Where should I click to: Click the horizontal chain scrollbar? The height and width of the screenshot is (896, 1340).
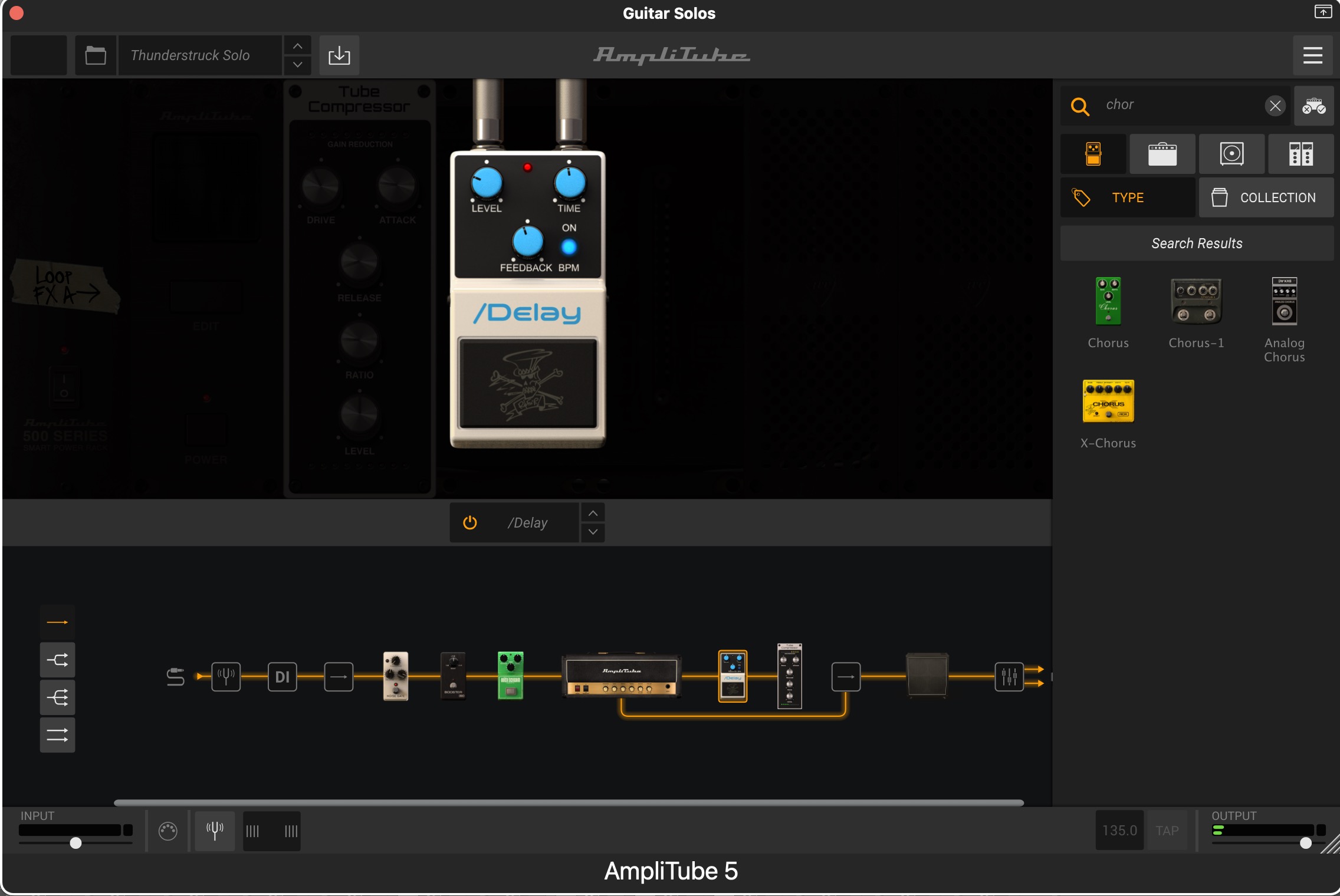[x=569, y=803]
